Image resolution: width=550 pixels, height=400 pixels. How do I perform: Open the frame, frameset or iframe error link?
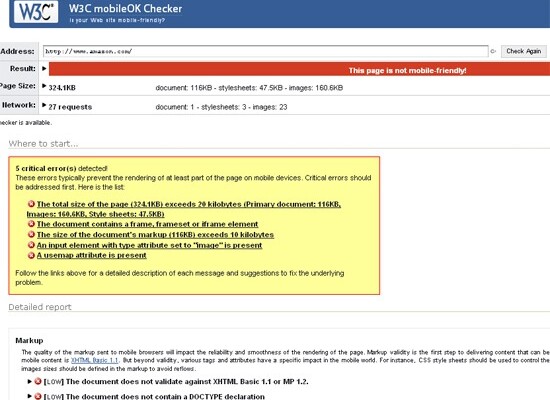[147, 224]
